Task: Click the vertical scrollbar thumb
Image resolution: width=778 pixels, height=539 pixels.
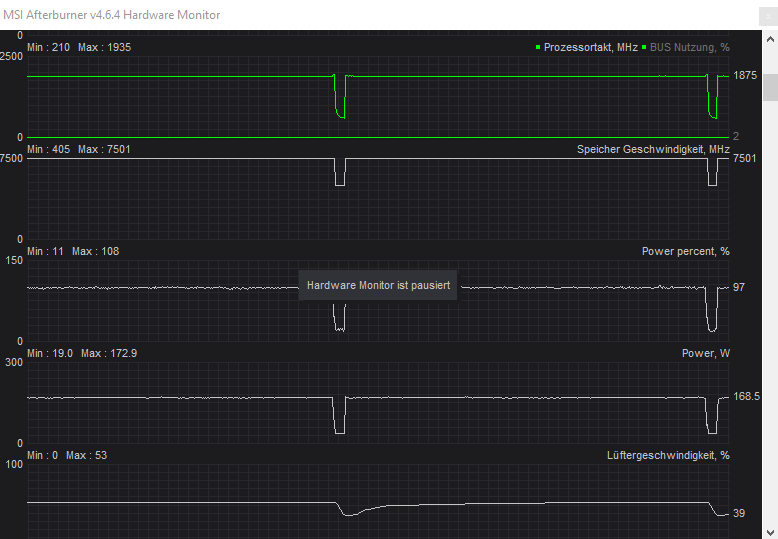Action: tap(770, 87)
